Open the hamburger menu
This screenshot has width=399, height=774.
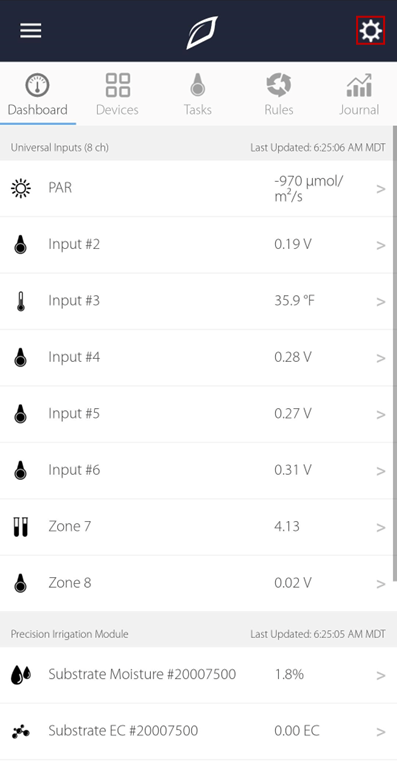pyautogui.click(x=31, y=31)
